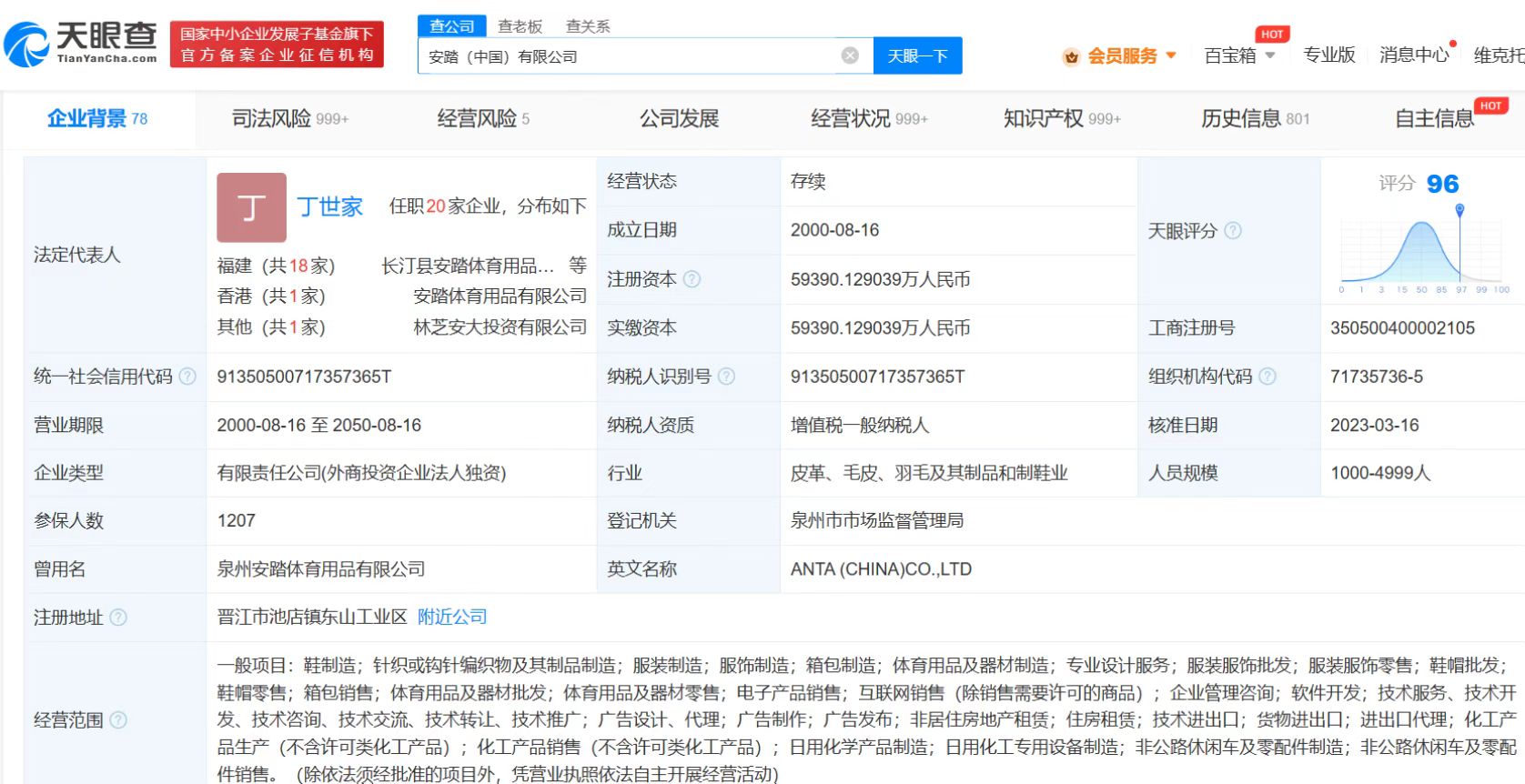Click 营业期限 value 2000-08-16 至 2050-08-16
This screenshot has width=1525, height=784.
319,425
